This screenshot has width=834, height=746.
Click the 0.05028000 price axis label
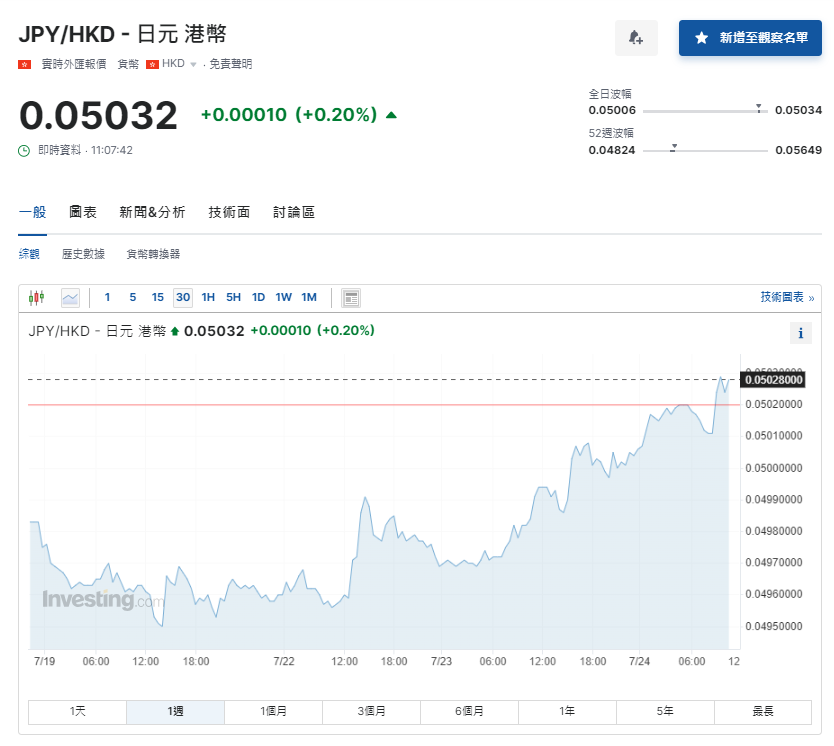[x=774, y=379]
